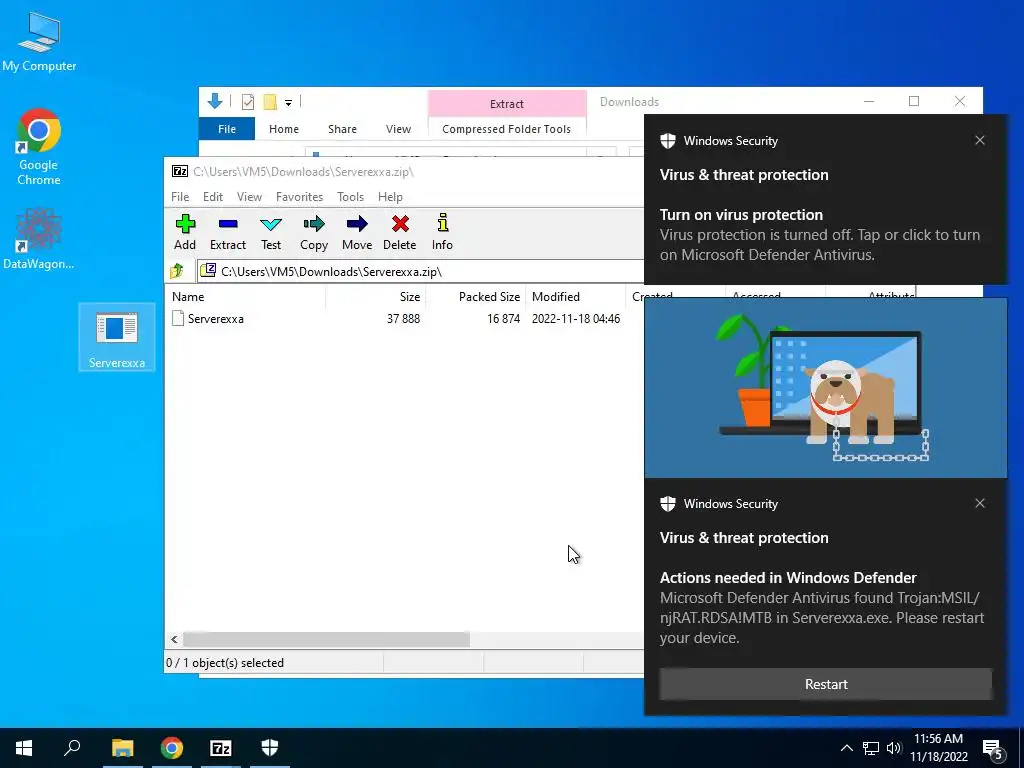Open 7-Zip Favorites menu

(x=300, y=197)
